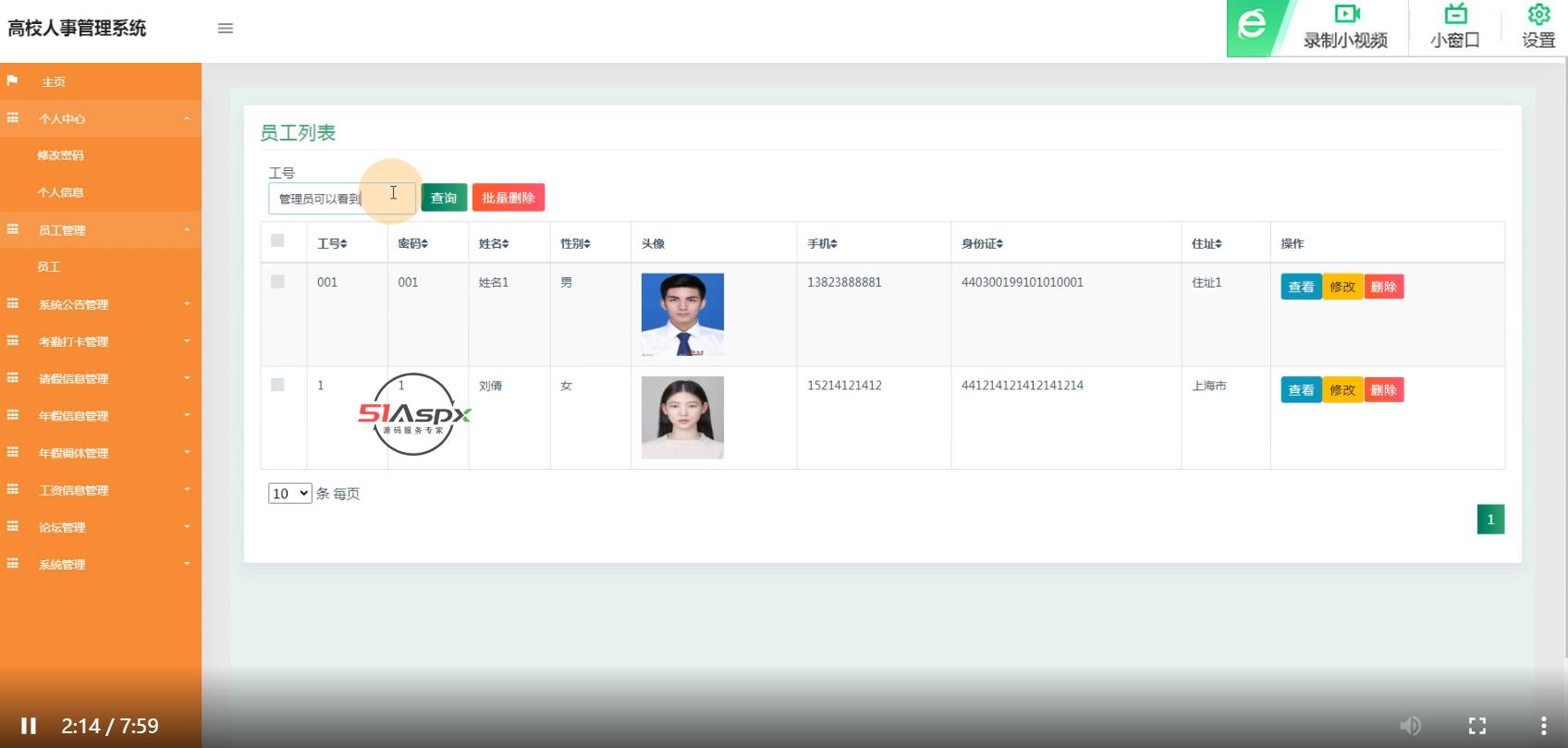Click the hamburger menu icon beside the title
The width and height of the screenshot is (1568, 748).
(x=225, y=29)
